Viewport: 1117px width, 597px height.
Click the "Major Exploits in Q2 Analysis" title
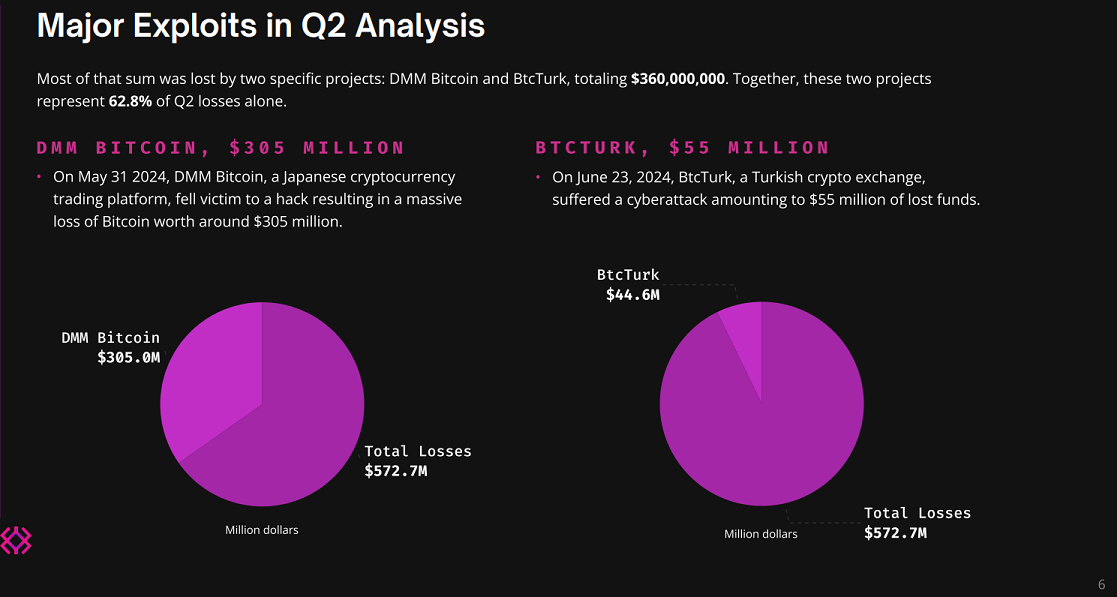click(260, 26)
